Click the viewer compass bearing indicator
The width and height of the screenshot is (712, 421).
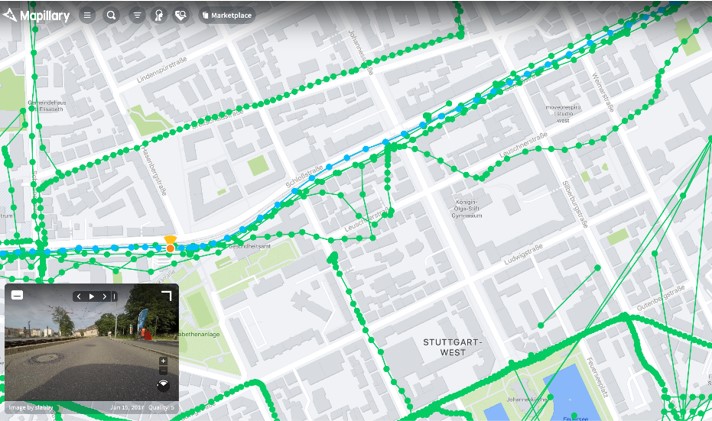coord(163,384)
